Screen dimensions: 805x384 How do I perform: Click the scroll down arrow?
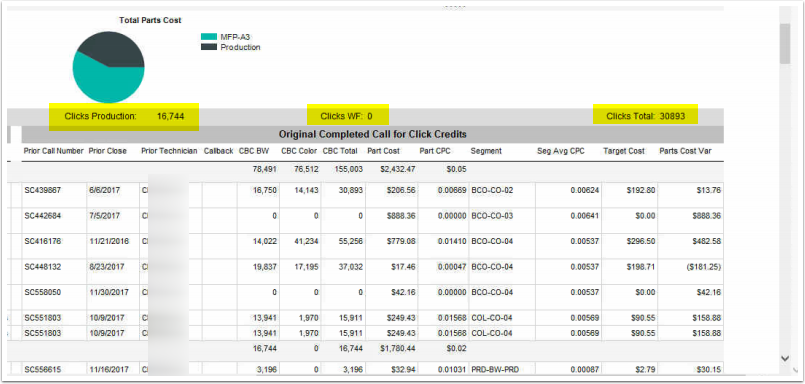click(785, 358)
